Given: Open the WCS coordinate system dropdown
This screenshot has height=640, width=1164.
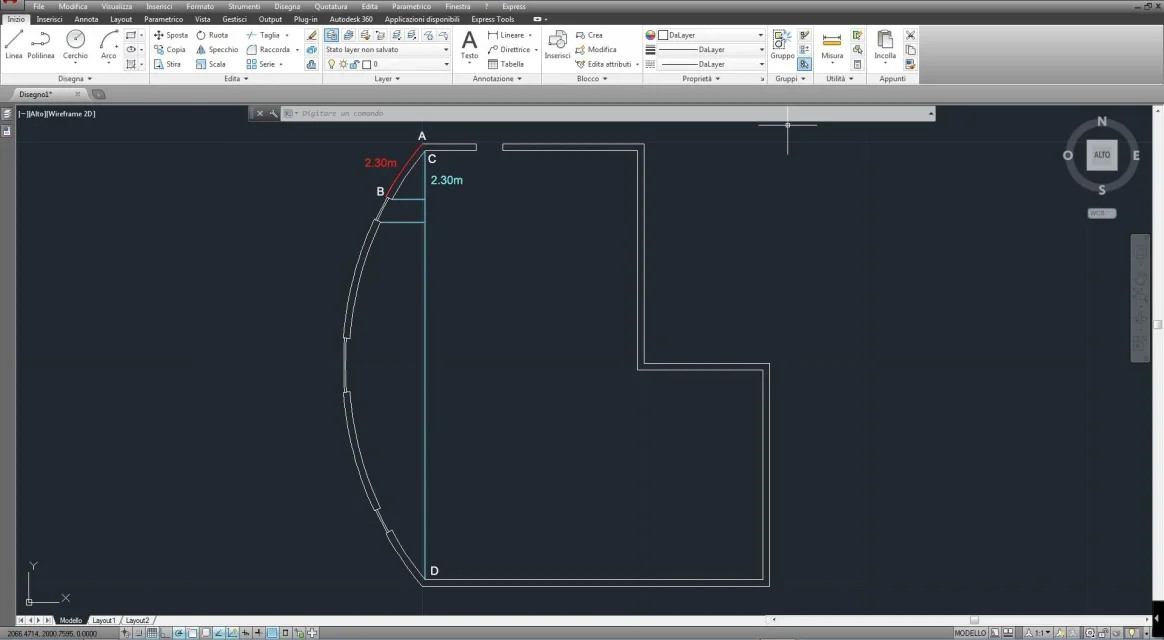Looking at the screenshot, I should tap(1102, 214).
